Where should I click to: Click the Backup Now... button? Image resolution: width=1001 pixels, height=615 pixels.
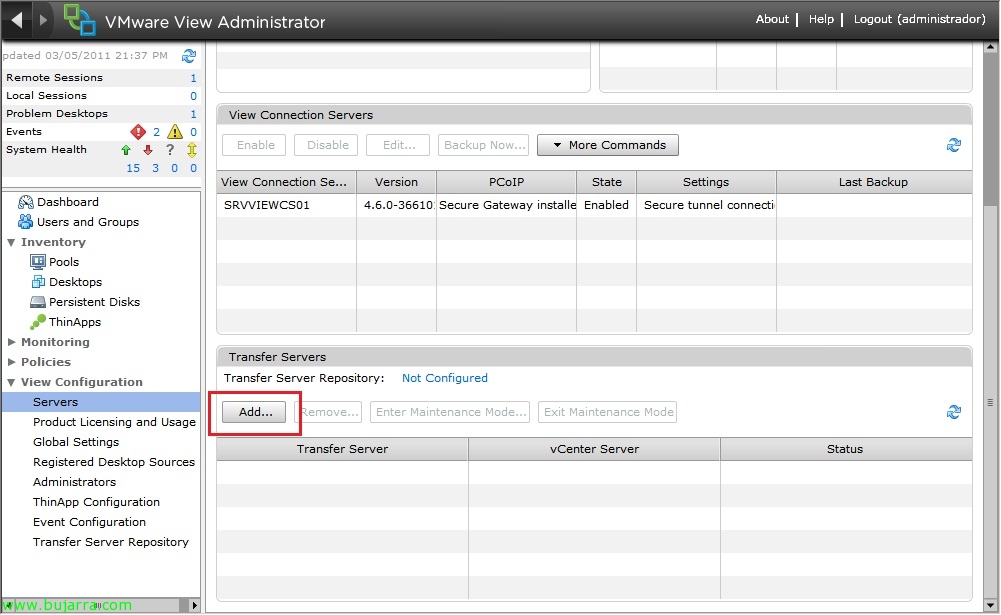(x=485, y=146)
